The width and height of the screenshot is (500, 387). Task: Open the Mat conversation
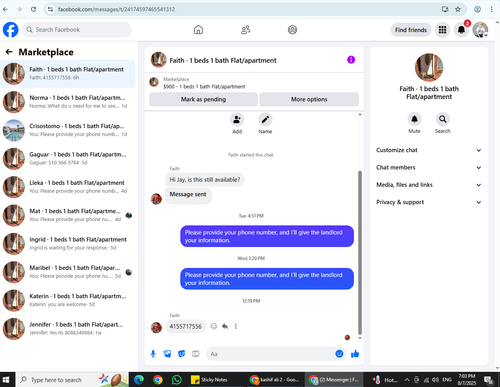(x=68, y=215)
